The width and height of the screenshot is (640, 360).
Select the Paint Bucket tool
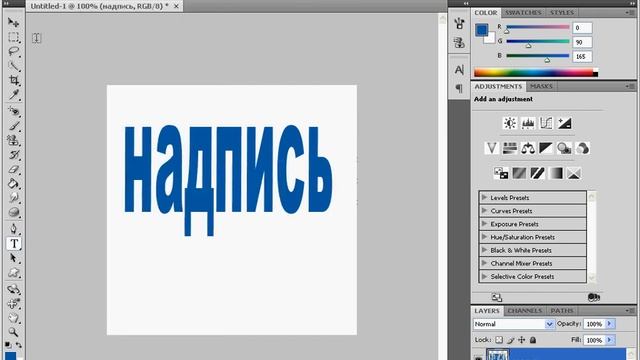click(13, 184)
